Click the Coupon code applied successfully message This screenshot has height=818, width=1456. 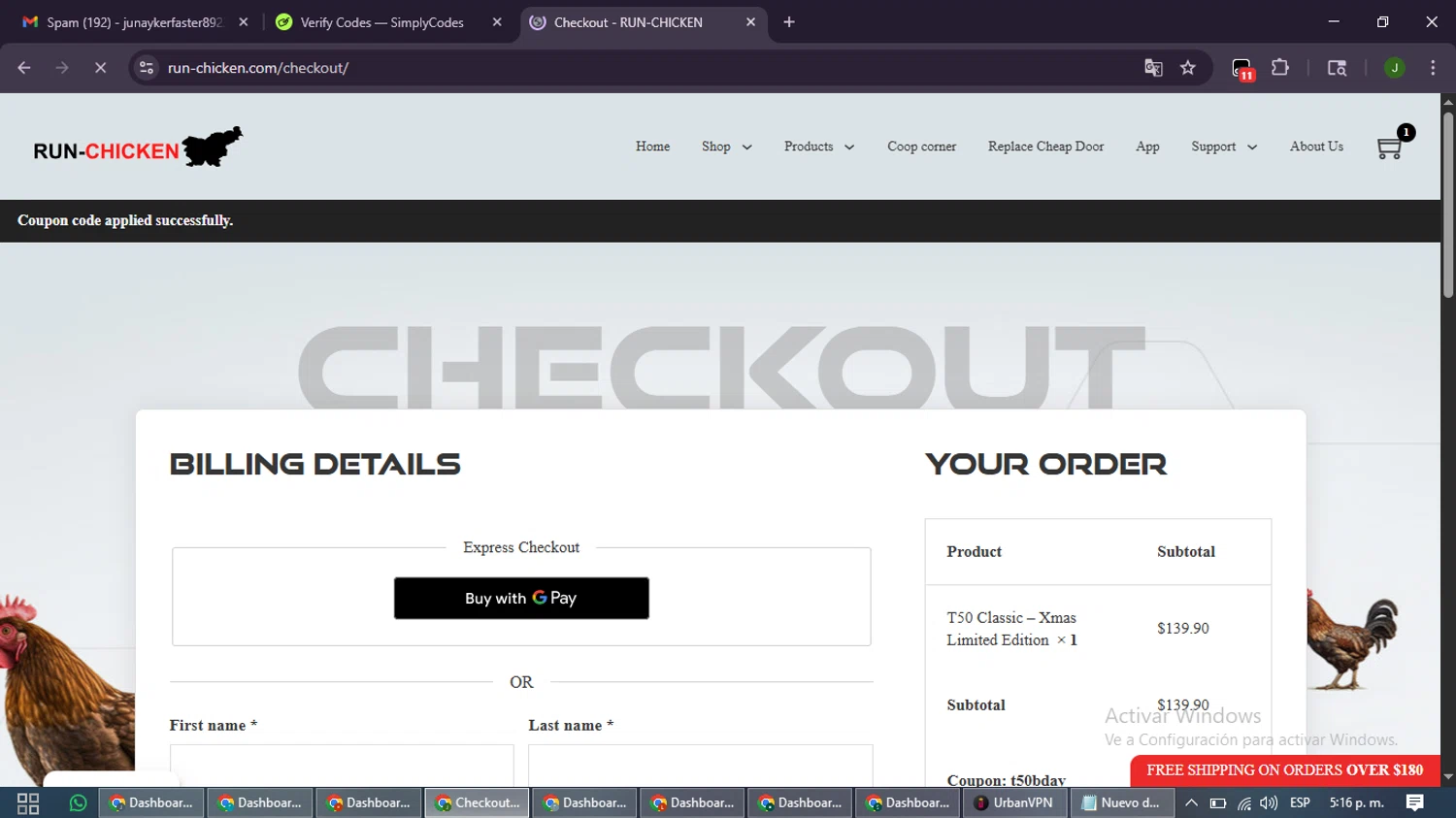click(x=125, y=220)
